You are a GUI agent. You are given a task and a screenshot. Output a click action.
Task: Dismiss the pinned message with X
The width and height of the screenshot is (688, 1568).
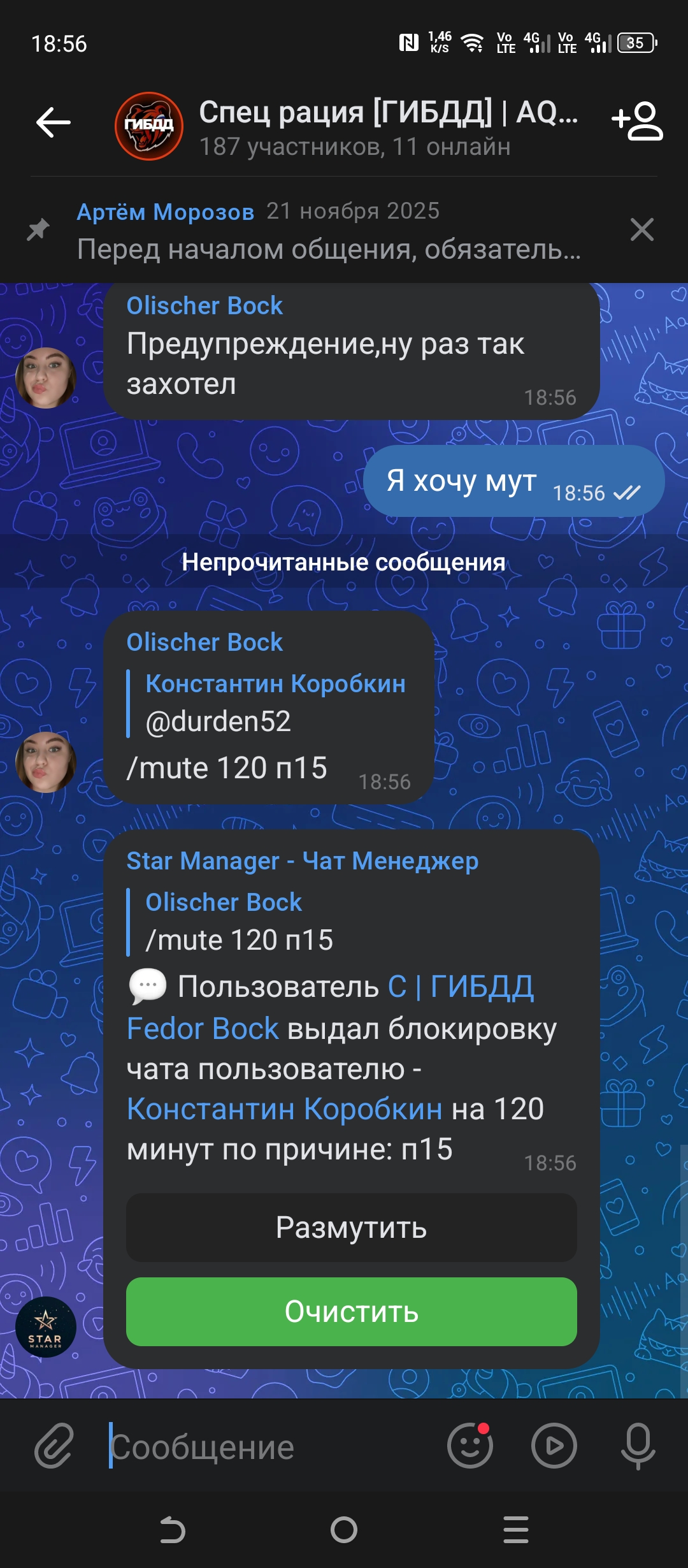[x=642, y=229]
